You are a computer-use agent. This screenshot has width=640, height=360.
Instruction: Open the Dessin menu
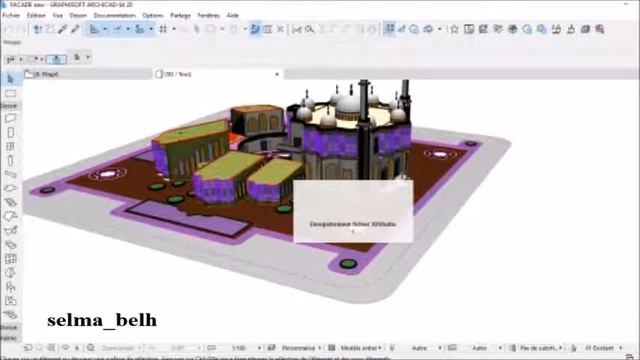coord(78,16)
